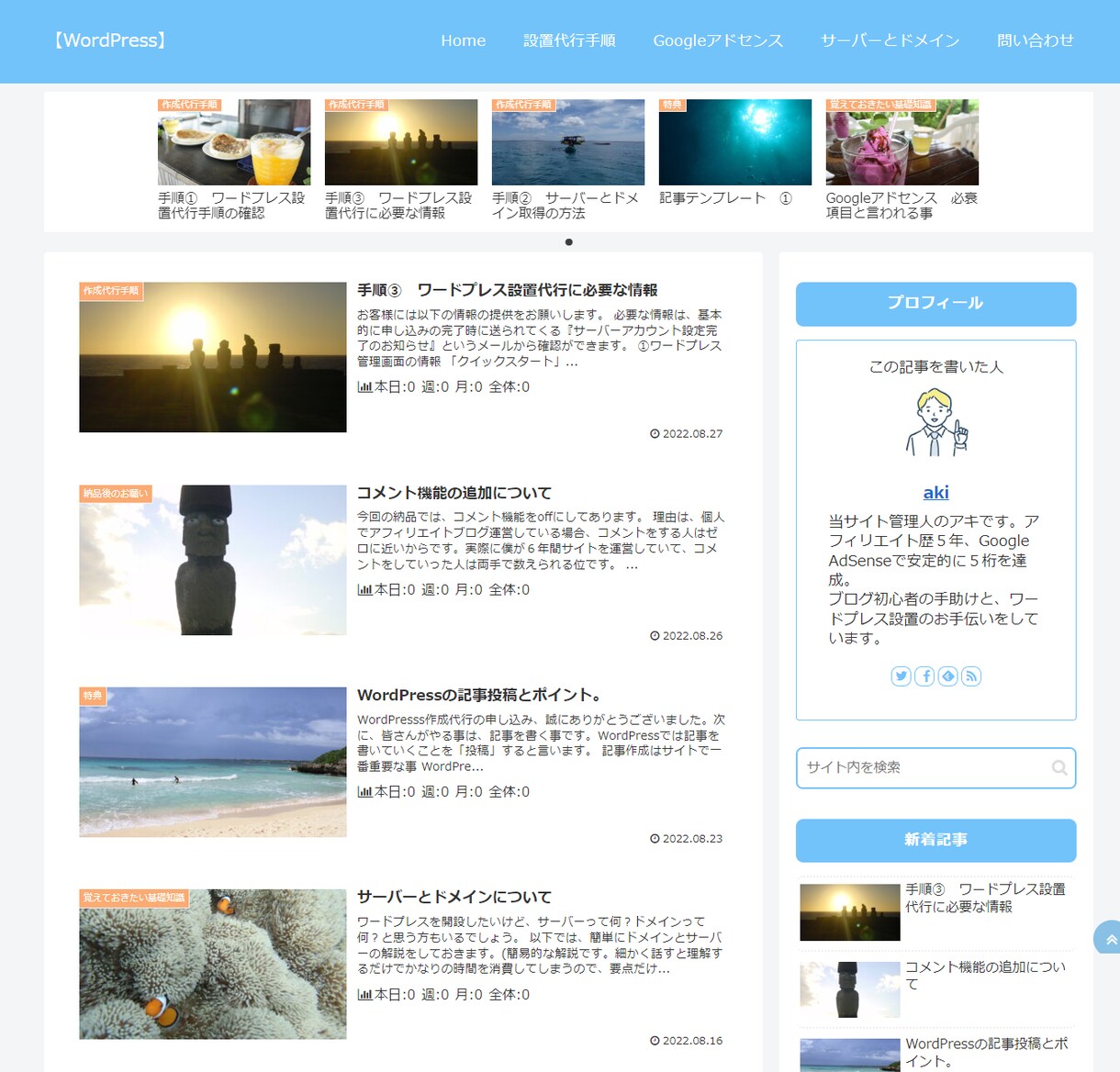
Task: Open the Googleアドセンス menu item
Action: click(x=718, y=40)
